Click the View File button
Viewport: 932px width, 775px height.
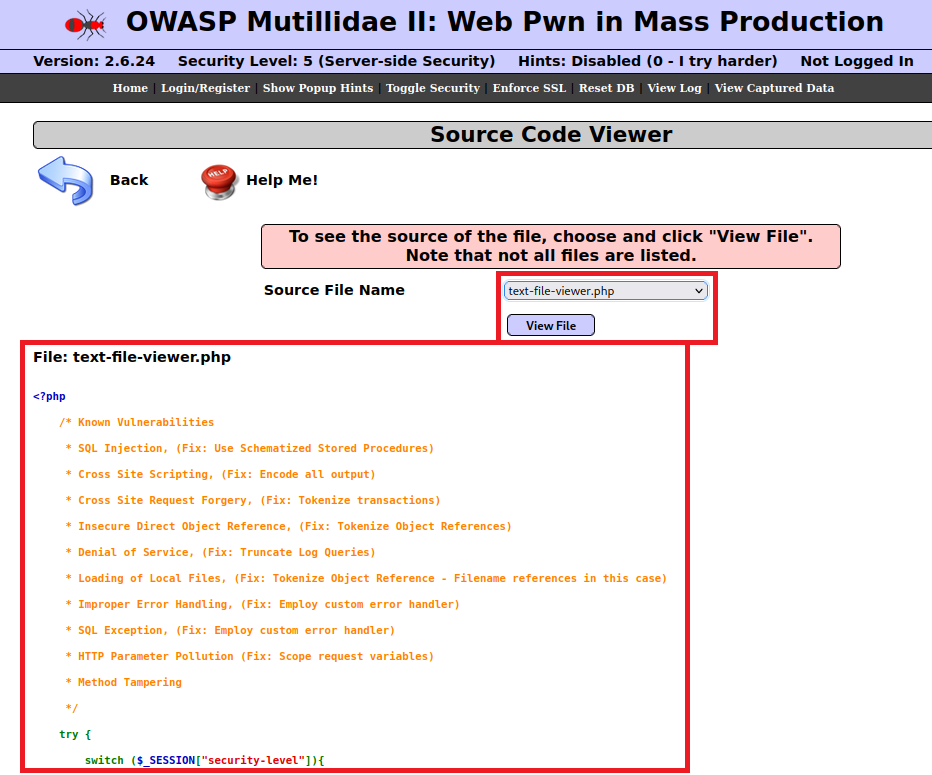tap(550, 326)
